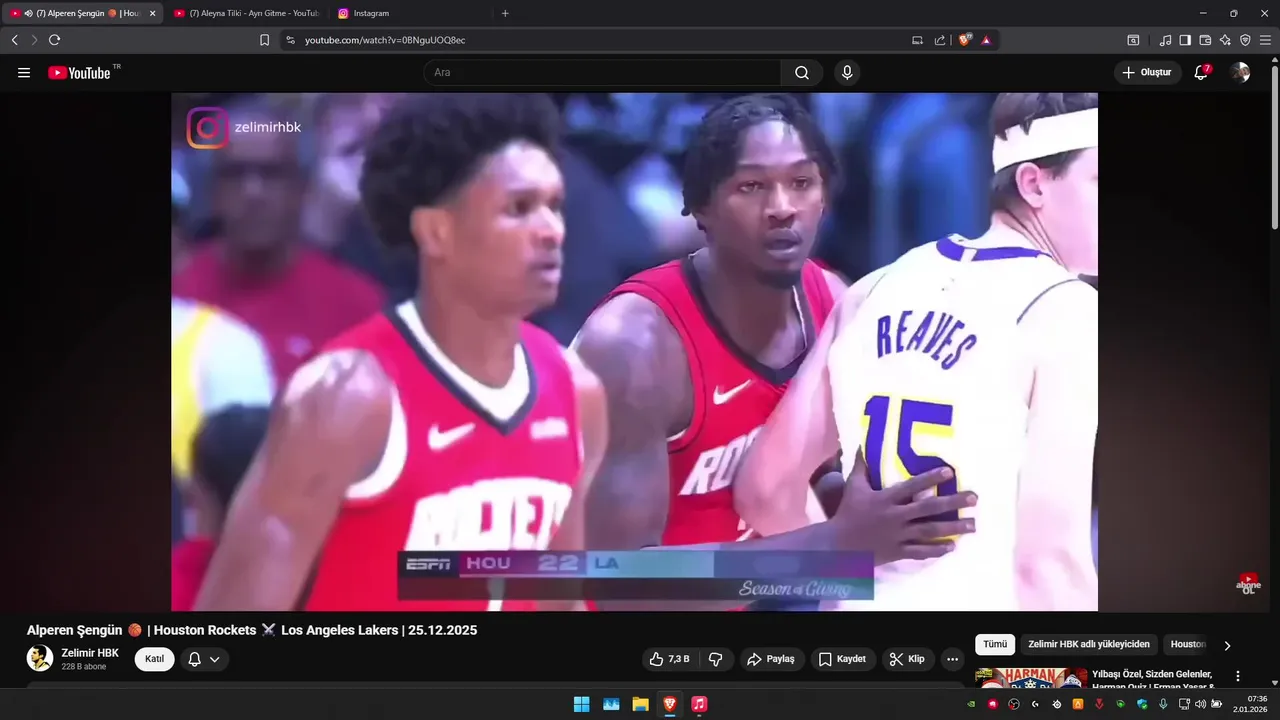This screenshot has height=720, width=1280.
Task: Click the share page icon in address bar
Action: tap(940, 40)
